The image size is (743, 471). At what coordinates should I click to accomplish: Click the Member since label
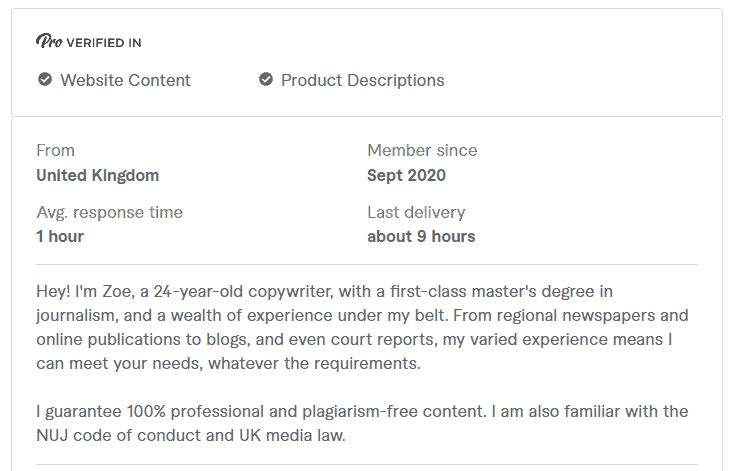pos(422,151)
